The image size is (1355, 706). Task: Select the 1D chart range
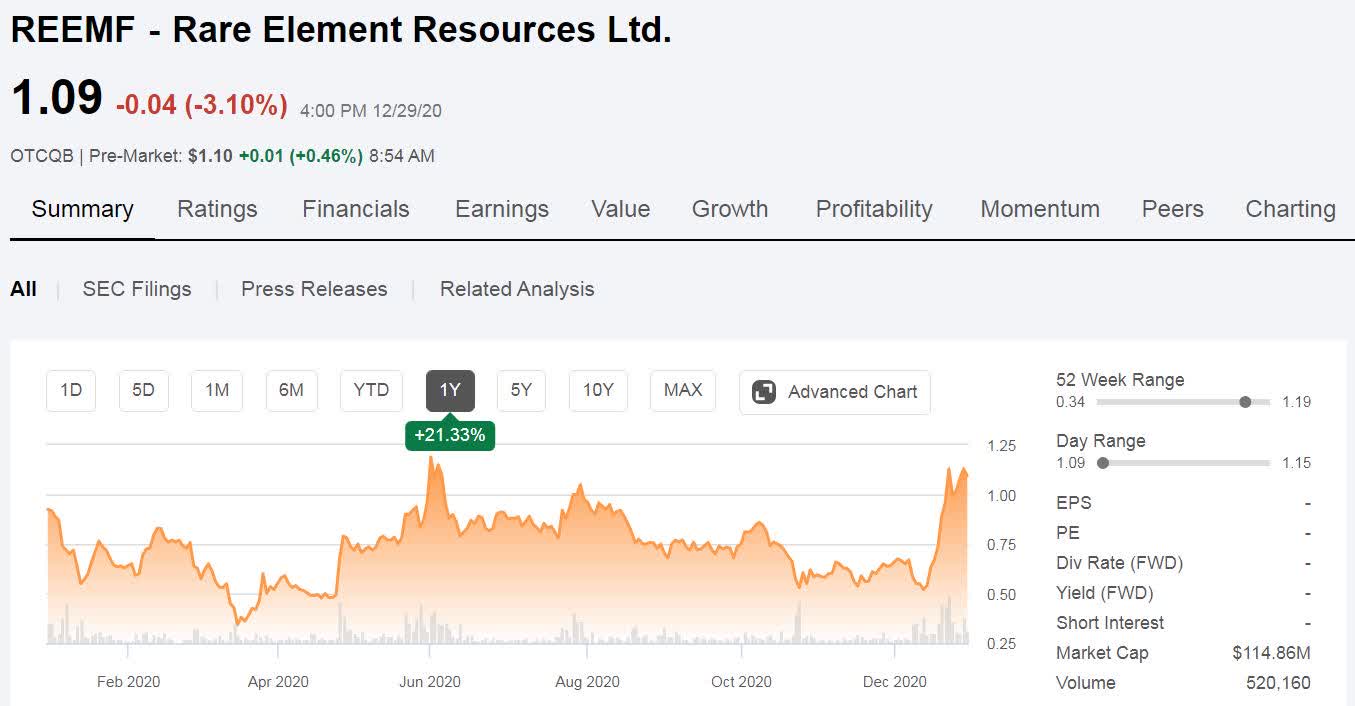click(70, 391)
